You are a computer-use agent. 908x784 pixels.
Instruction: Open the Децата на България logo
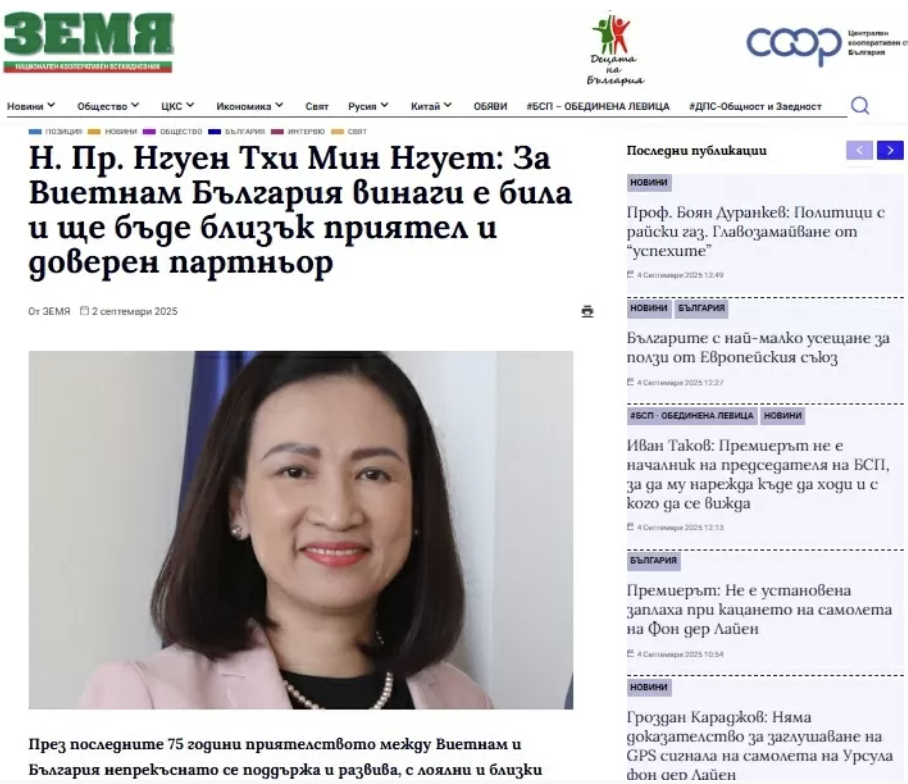pyautogui.click(x=615, y=50)
